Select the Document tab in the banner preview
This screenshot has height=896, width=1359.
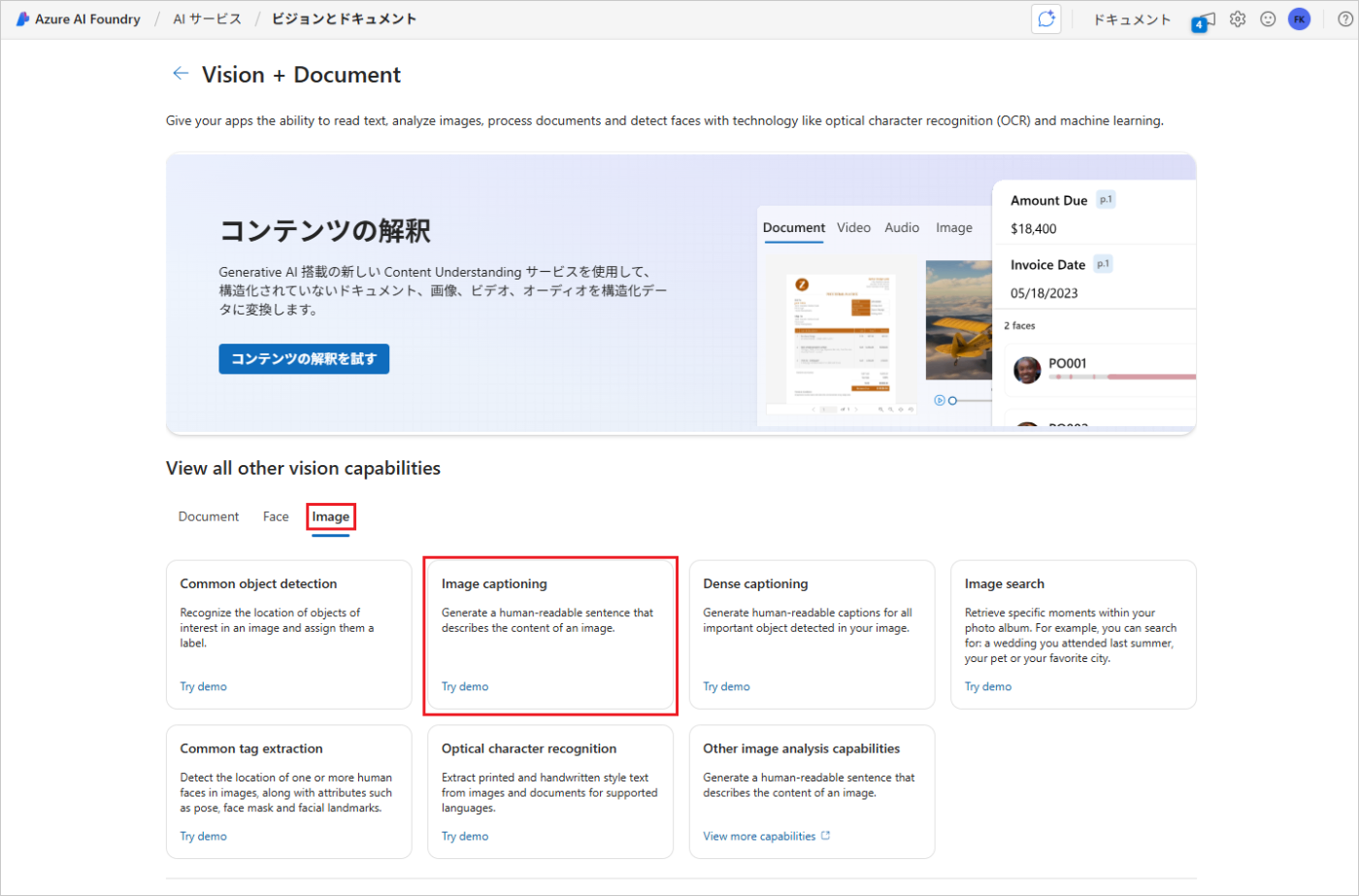pos(794,227)
